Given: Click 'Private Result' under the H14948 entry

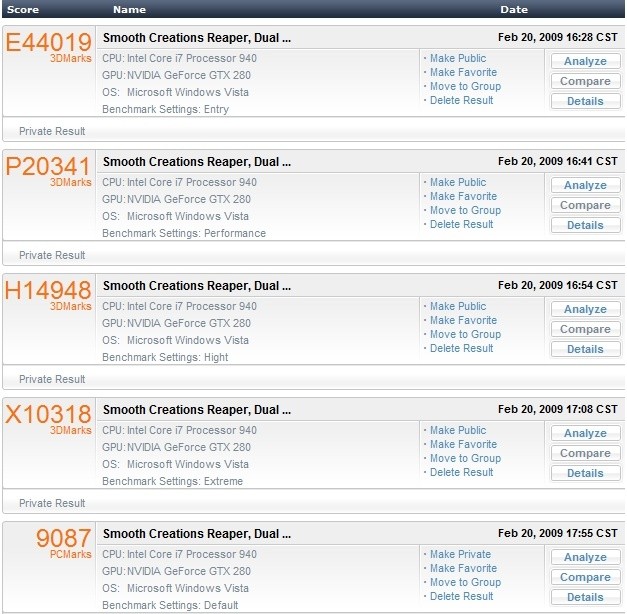Looking at the screenshot, I should (x=52, y=379).
